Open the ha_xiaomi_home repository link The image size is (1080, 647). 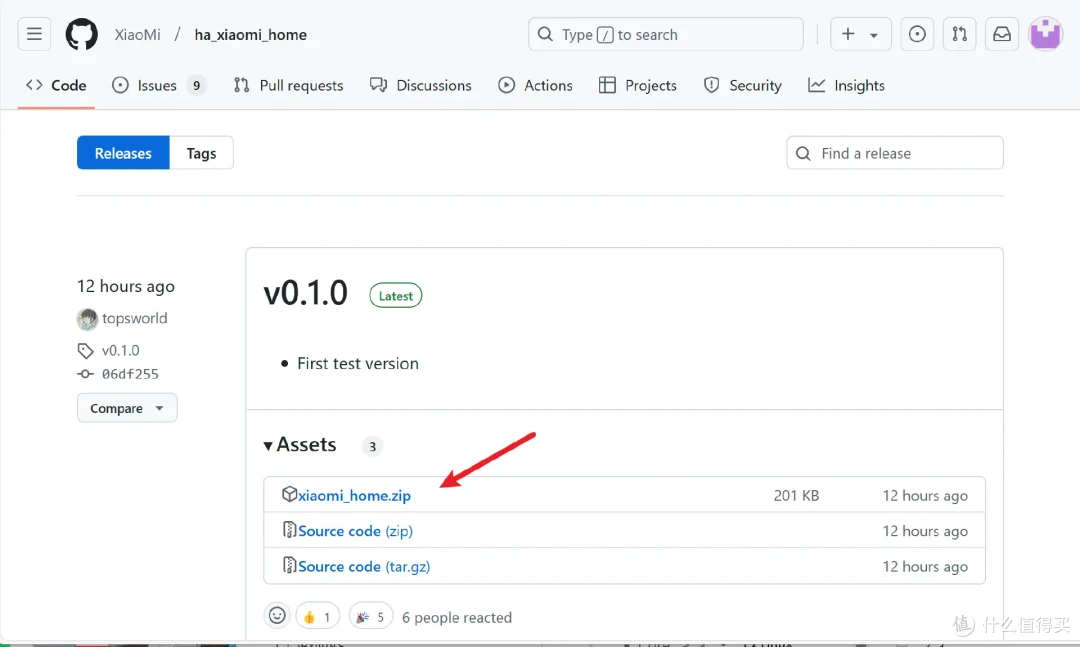point(251,34)
